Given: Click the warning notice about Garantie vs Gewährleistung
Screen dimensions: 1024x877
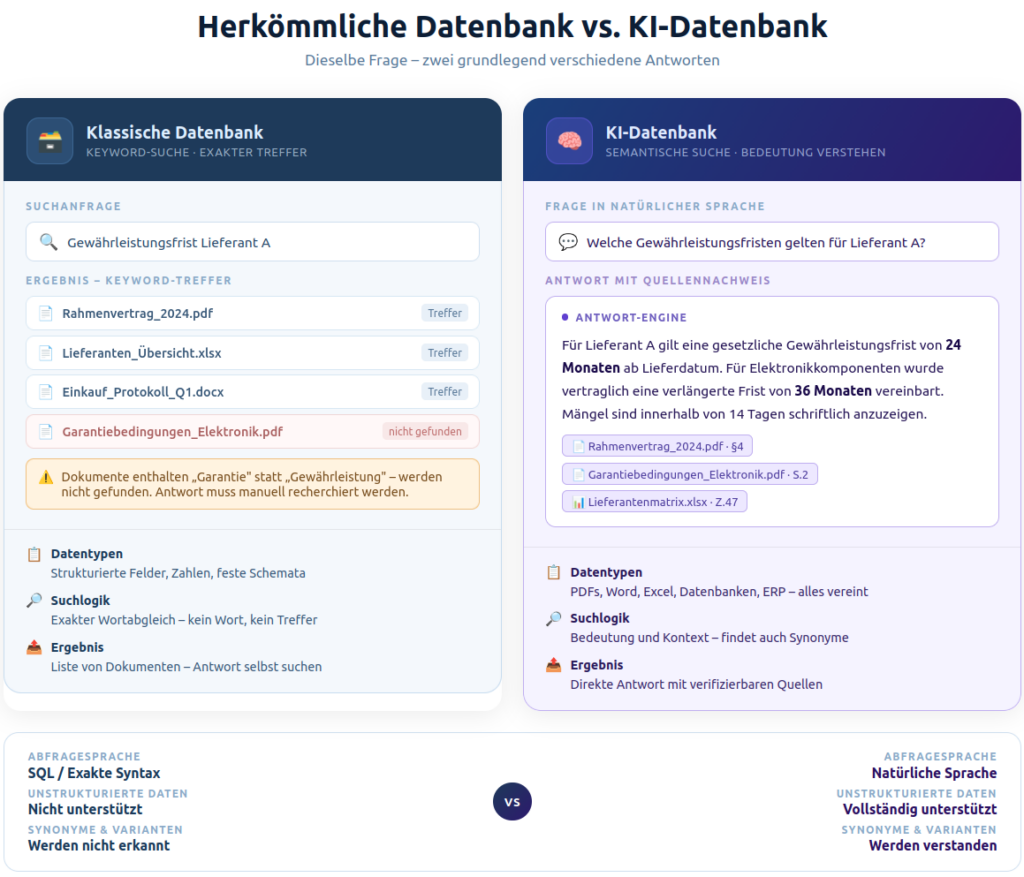Looking at the screenshot, I should (253, 484).
